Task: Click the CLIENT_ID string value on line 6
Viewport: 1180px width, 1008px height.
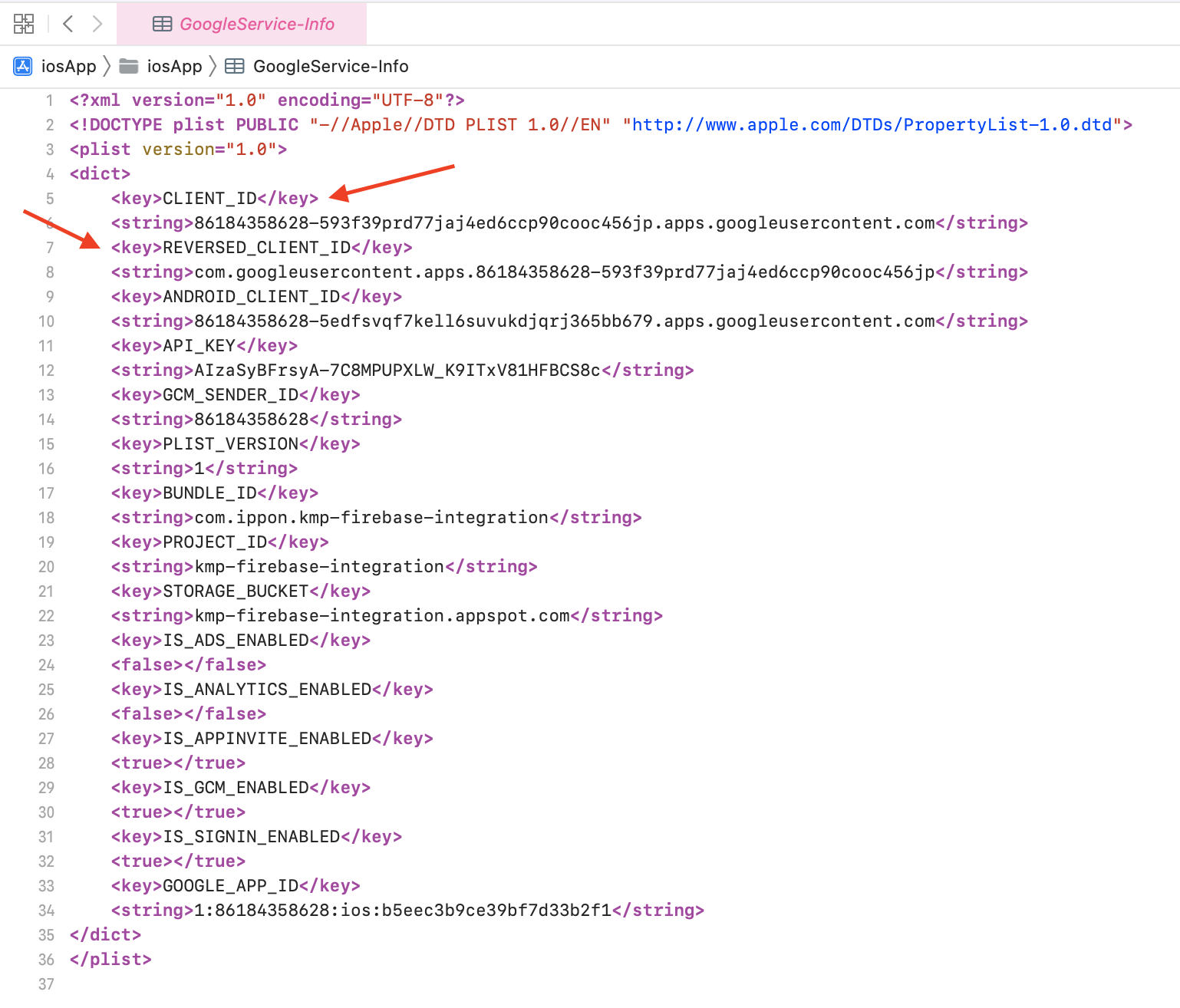Action: coord(565,222)
